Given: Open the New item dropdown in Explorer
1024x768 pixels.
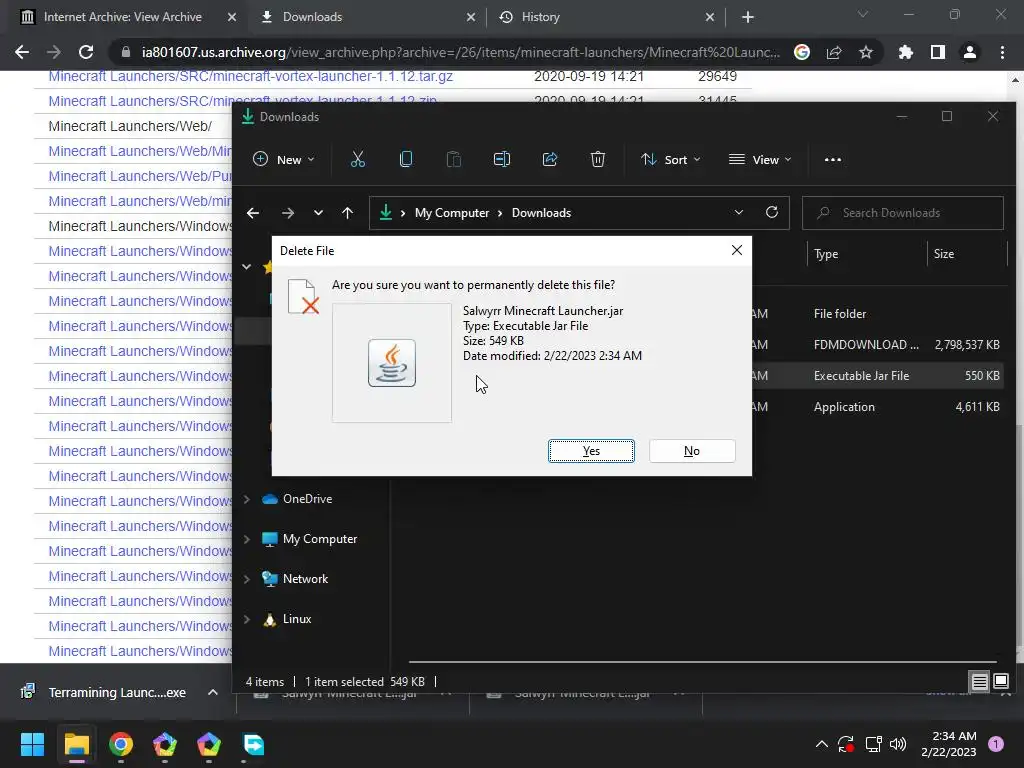Looking at the screenshot, I should (284, 159).
